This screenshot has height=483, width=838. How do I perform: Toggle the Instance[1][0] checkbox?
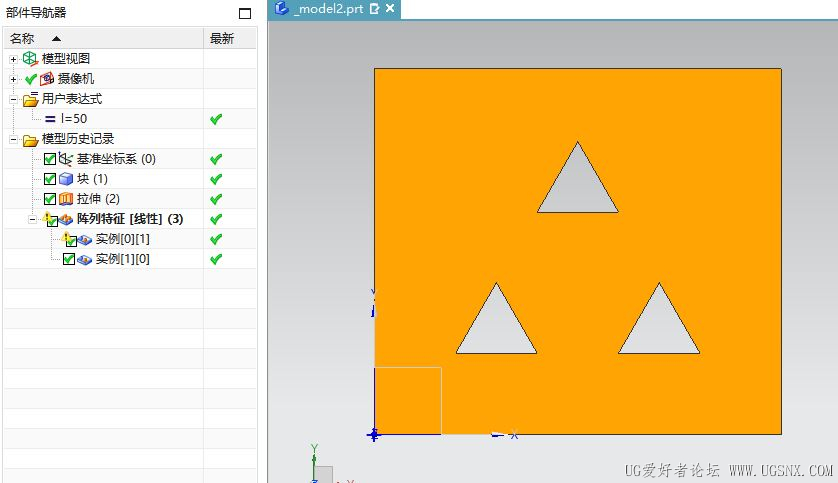[x=68, y=259]
